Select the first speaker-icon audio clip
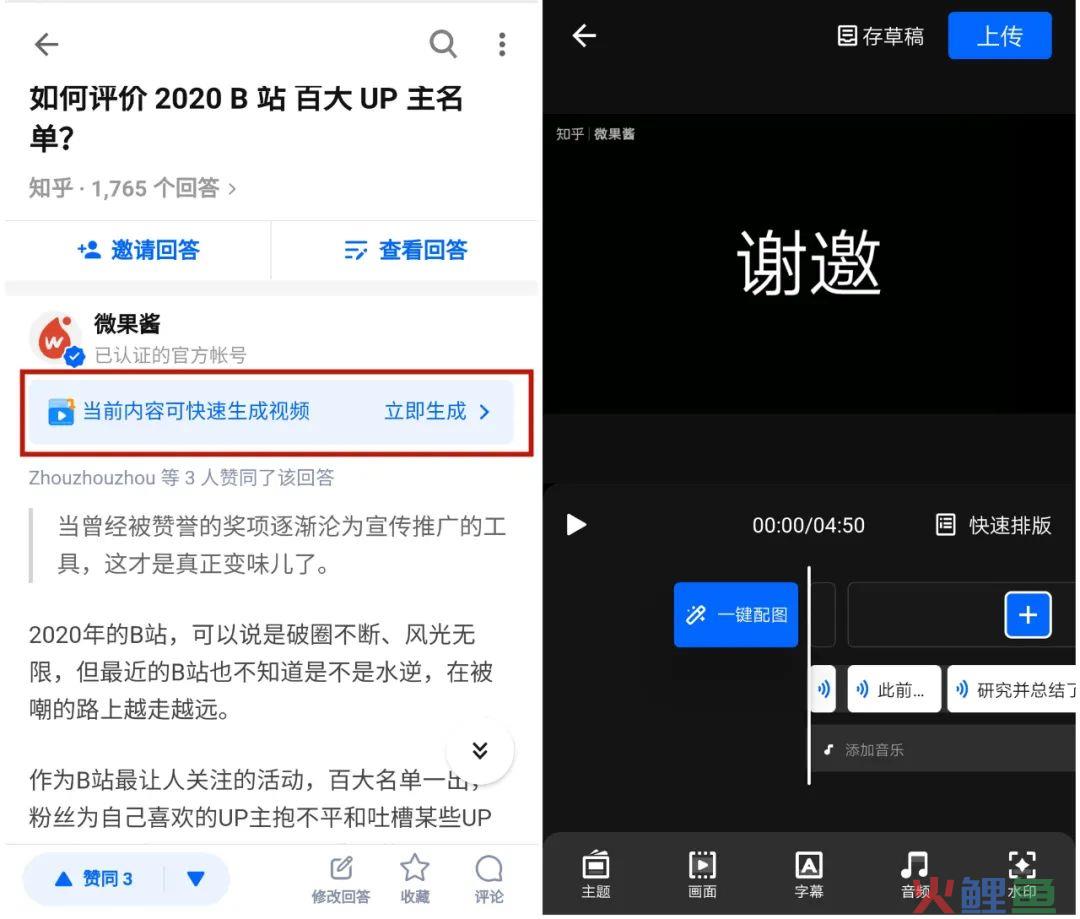 coord(824,689)
